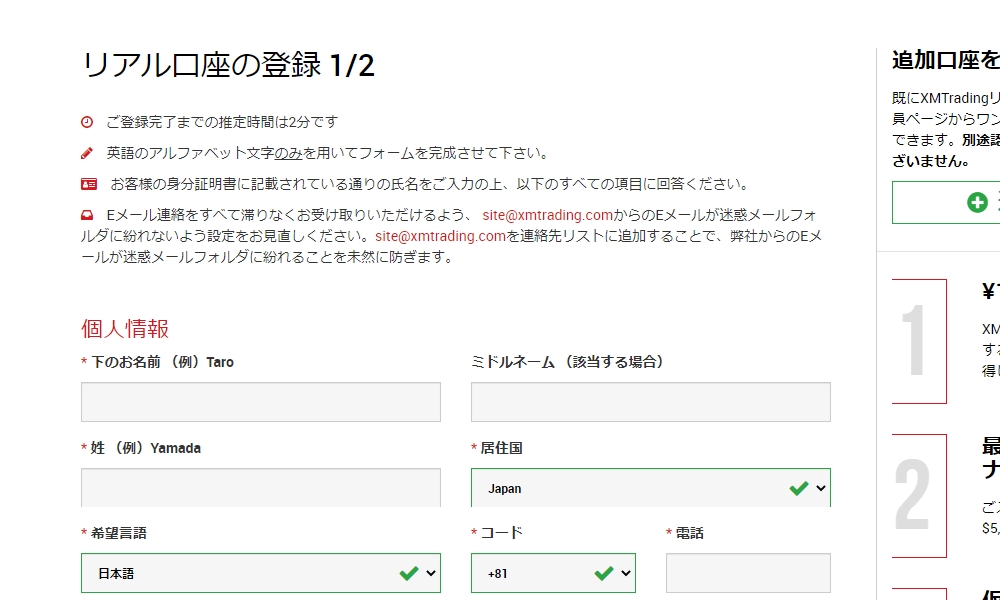The height and width of the screenshot is (600, 1000).
Task: Click the envelope icon next to the email notice
Action: point(88,214)
